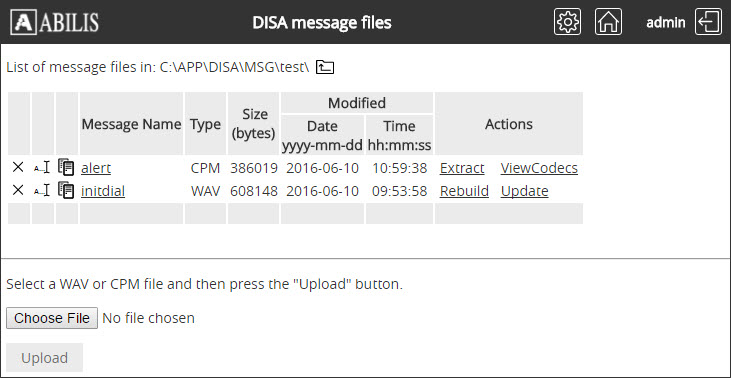Click the admin username label
731x378 pixels.
click(x=666, y=22)
